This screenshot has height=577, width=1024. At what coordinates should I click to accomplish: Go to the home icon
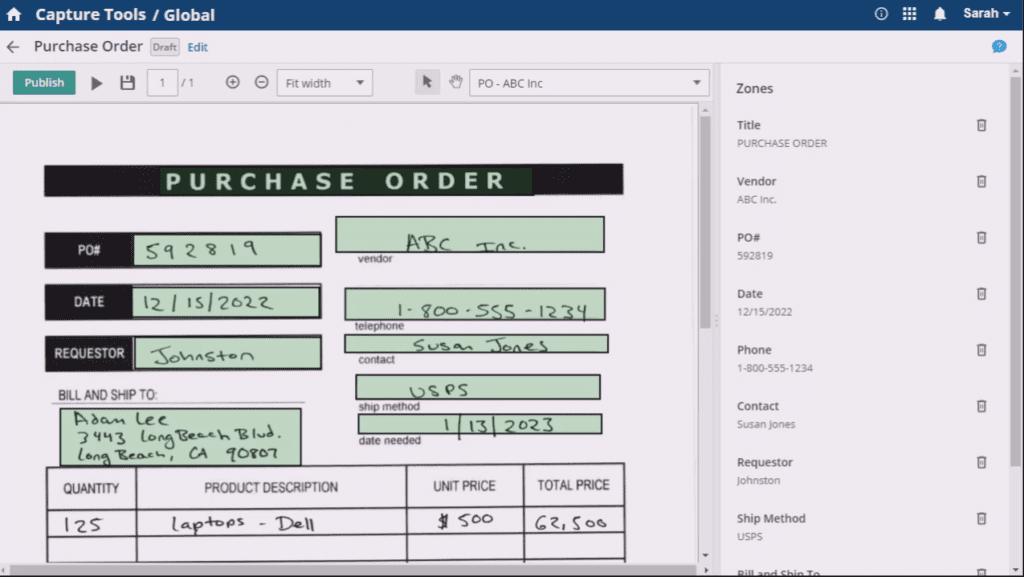click(14, 14)
